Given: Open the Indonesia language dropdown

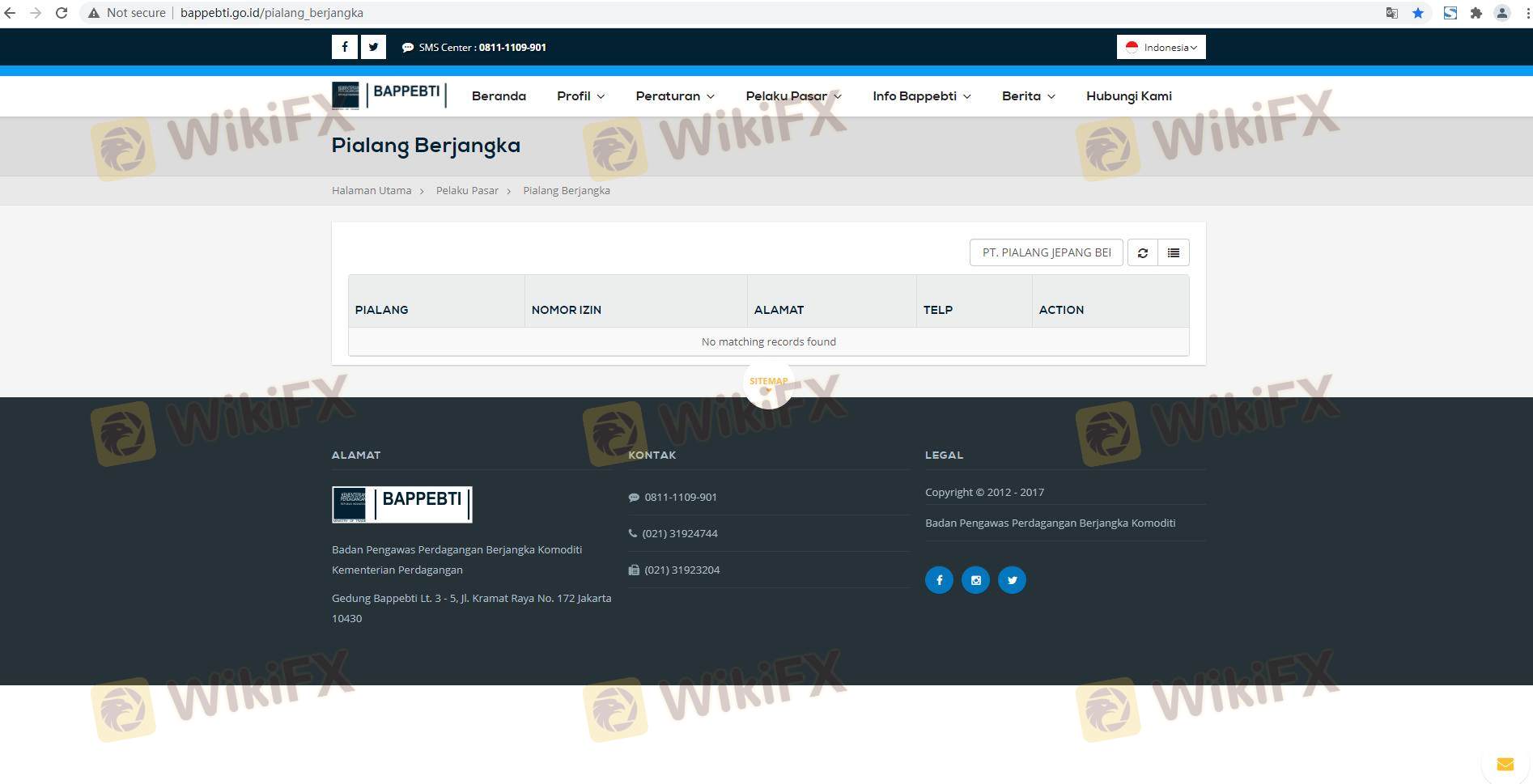Looking at the screenshot, I should [1161, 47].
